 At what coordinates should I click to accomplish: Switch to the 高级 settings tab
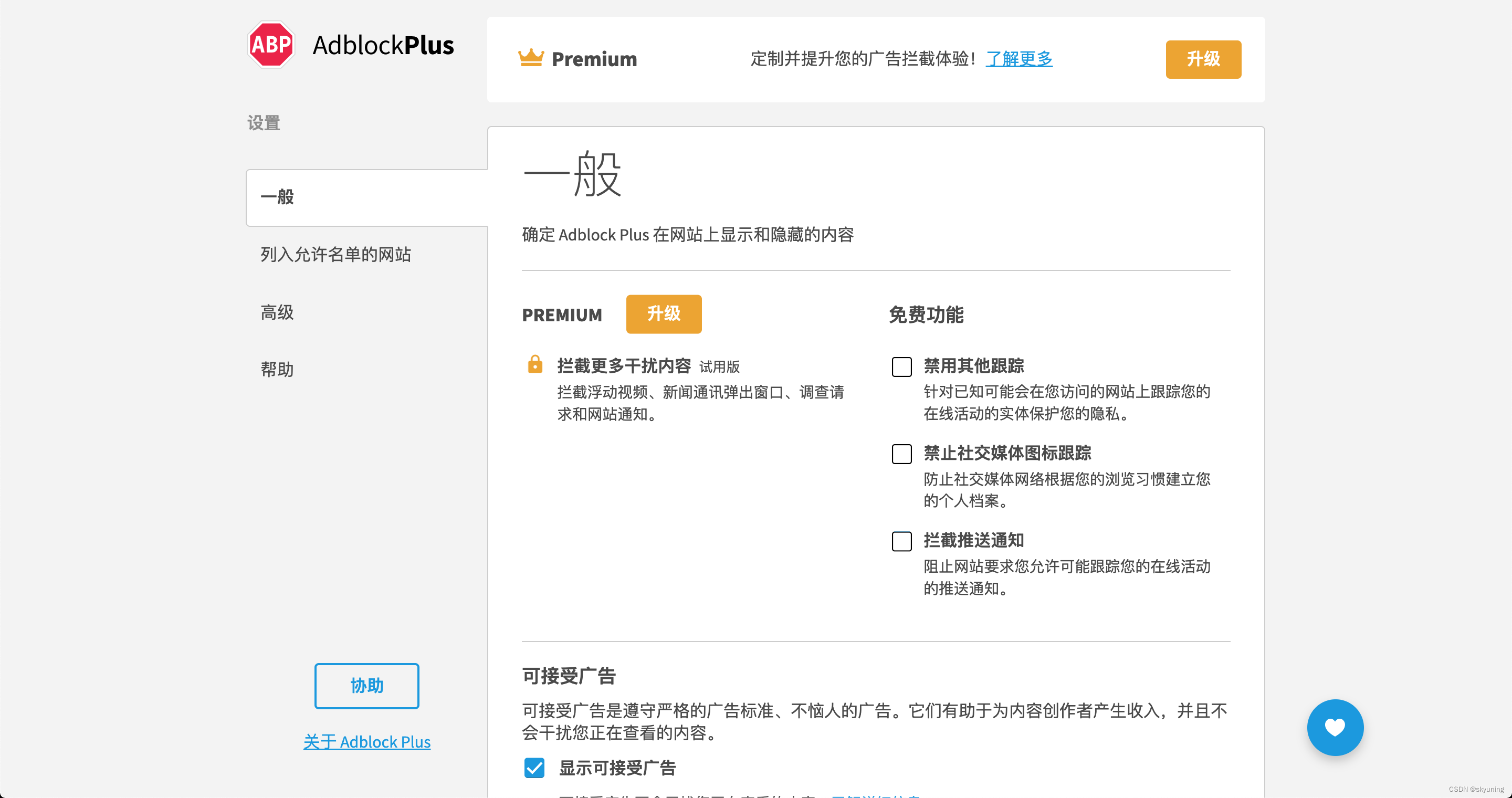pyautogui.click(x=277, y=312)
